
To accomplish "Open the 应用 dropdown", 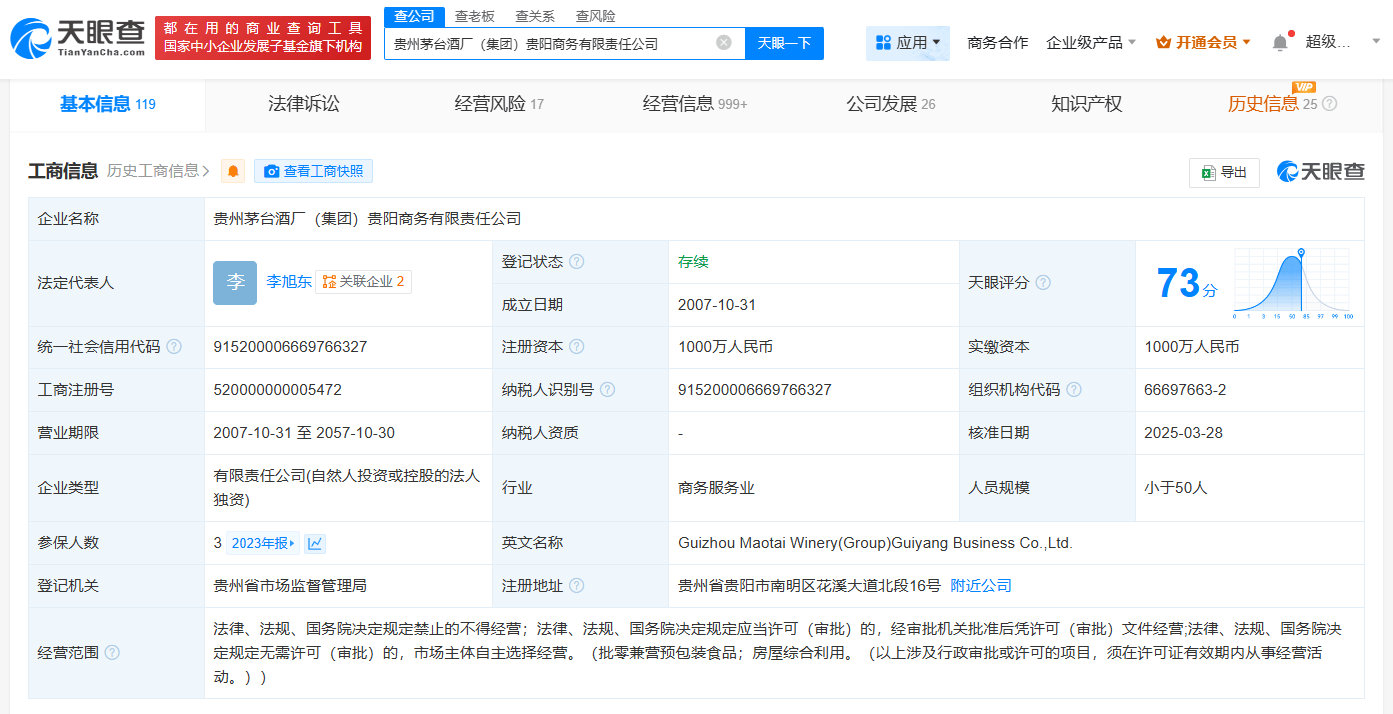I will [908, 43].
